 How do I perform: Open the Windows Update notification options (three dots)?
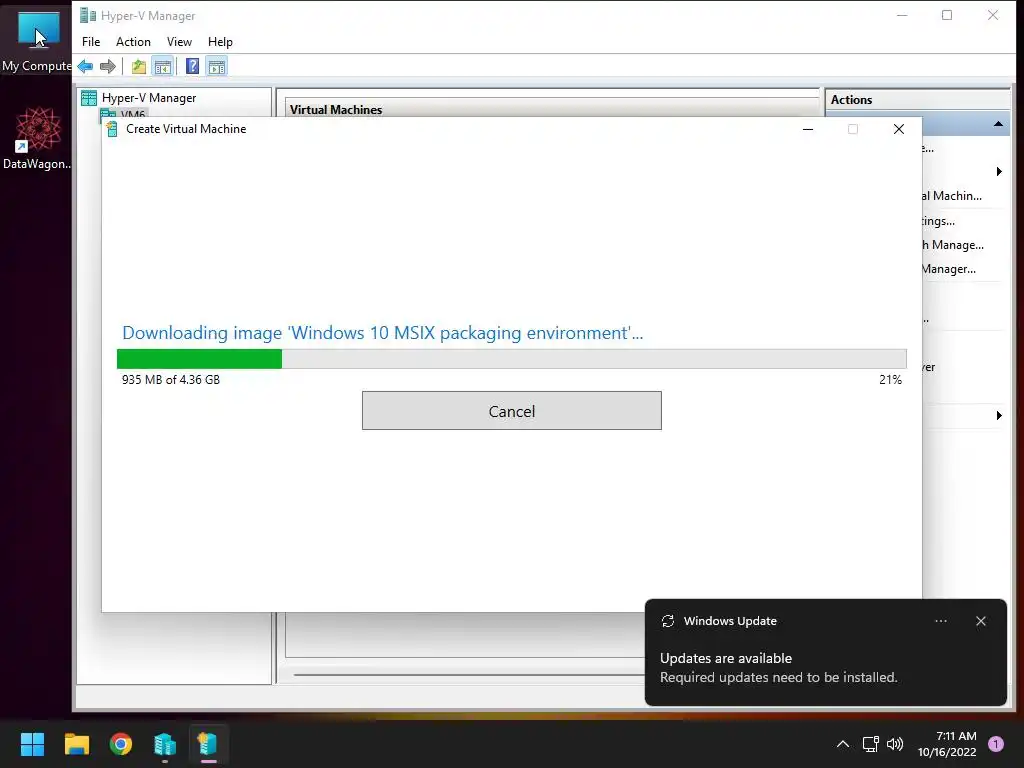pos(940,621)
